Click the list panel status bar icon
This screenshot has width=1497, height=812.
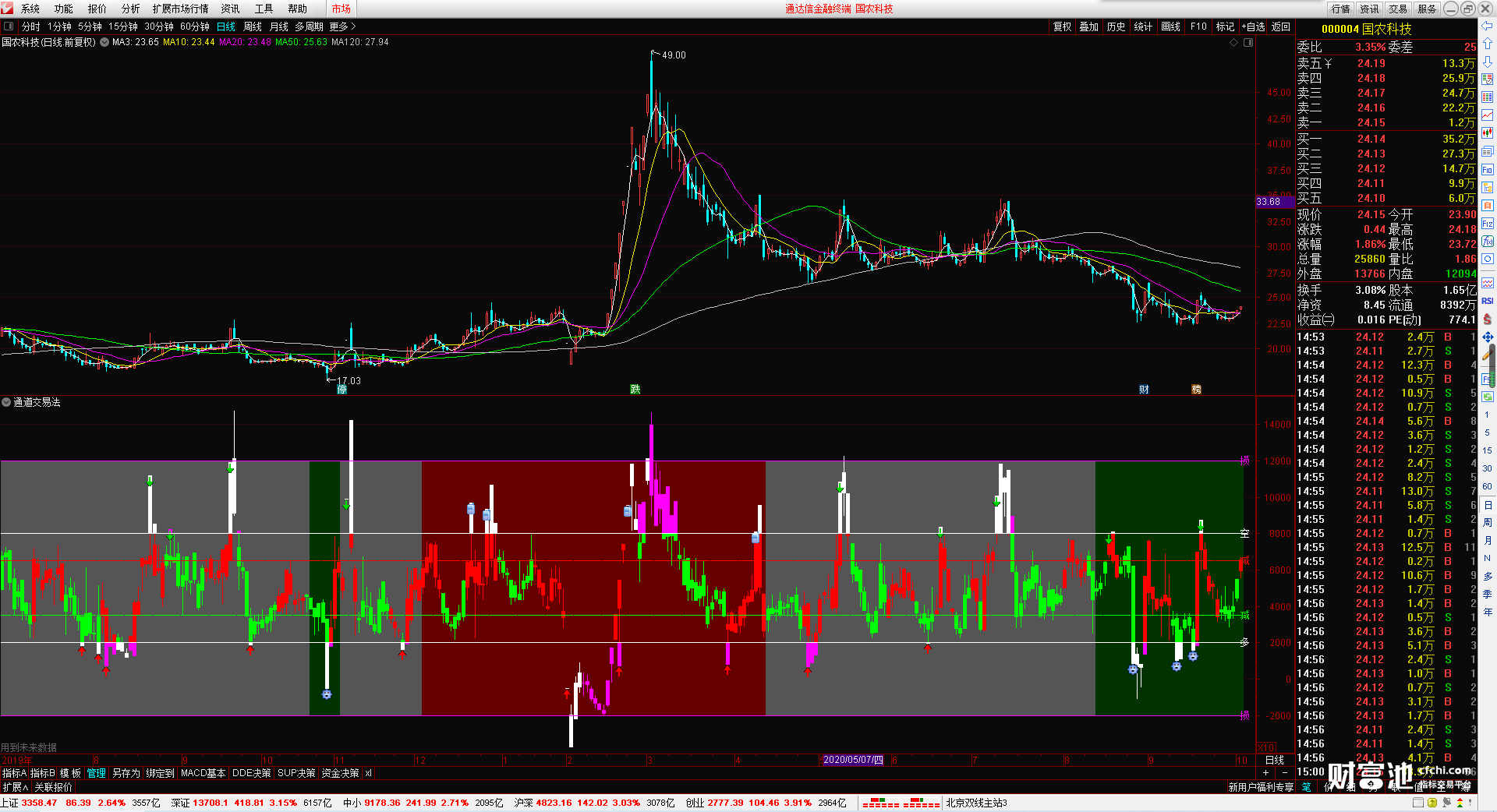pos(1417,803)
